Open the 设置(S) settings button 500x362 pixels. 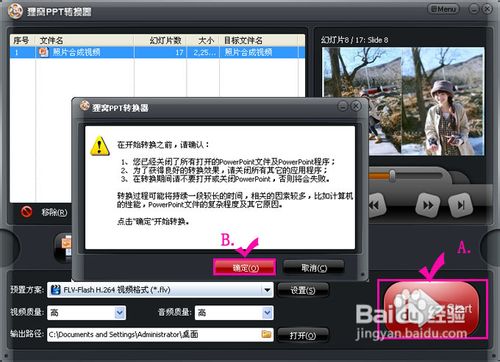coord(303,290)
